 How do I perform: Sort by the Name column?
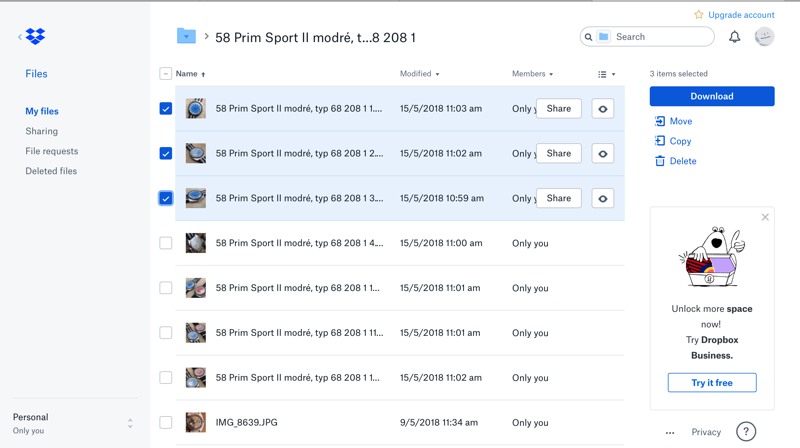click(x=190, y=73)
